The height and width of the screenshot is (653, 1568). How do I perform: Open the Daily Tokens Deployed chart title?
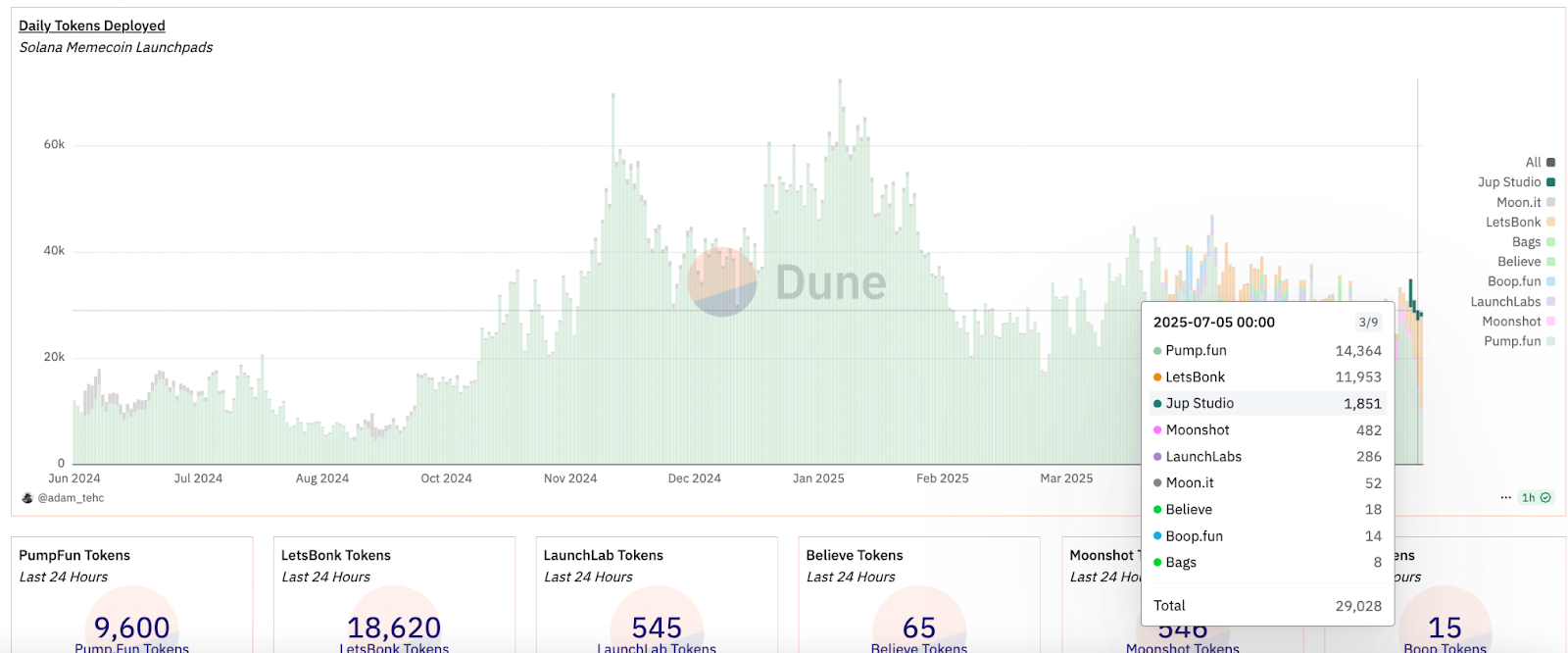[x=92, y=25]
